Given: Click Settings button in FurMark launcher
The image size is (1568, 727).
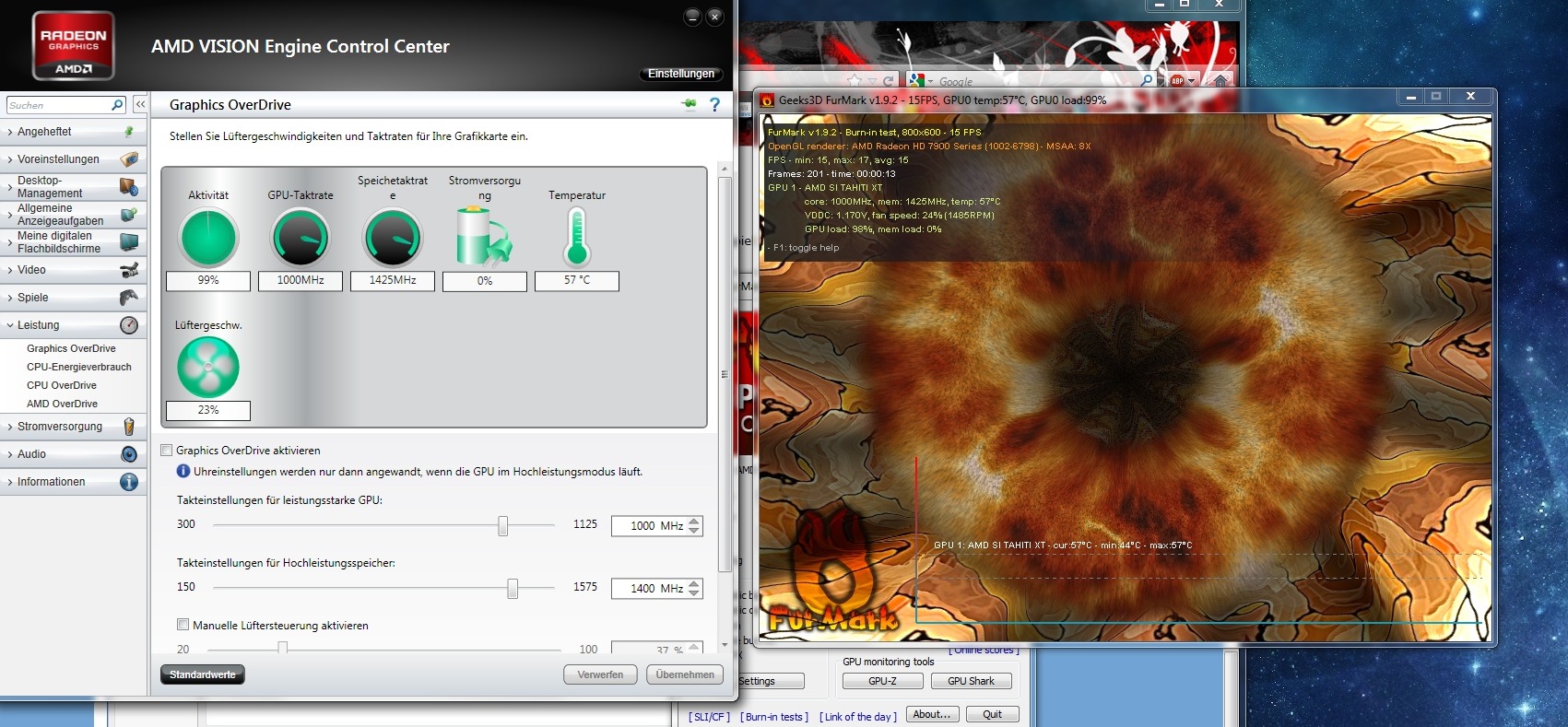Looking at the screenshot, I should click(771, 681).
